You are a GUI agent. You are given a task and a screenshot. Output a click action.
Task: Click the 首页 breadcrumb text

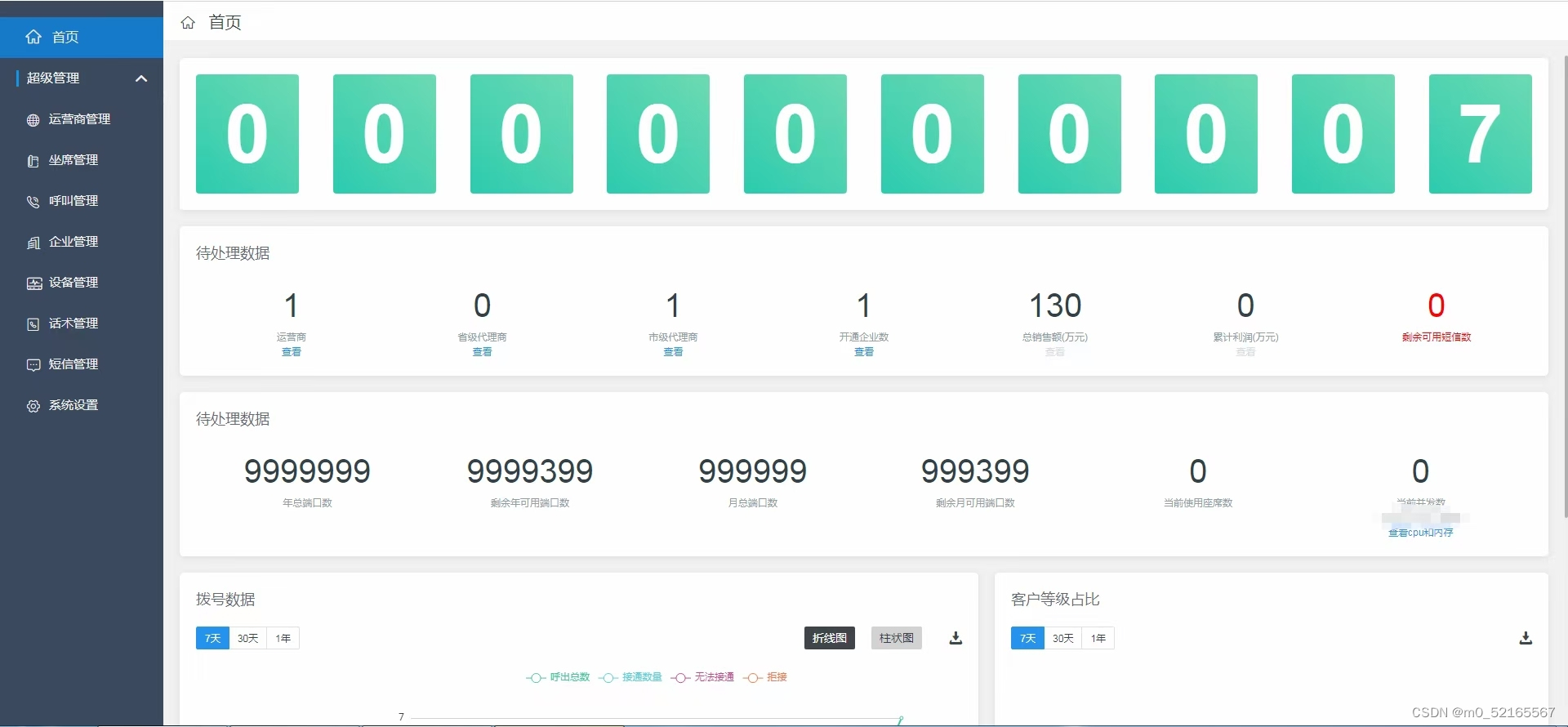[225, 23]
